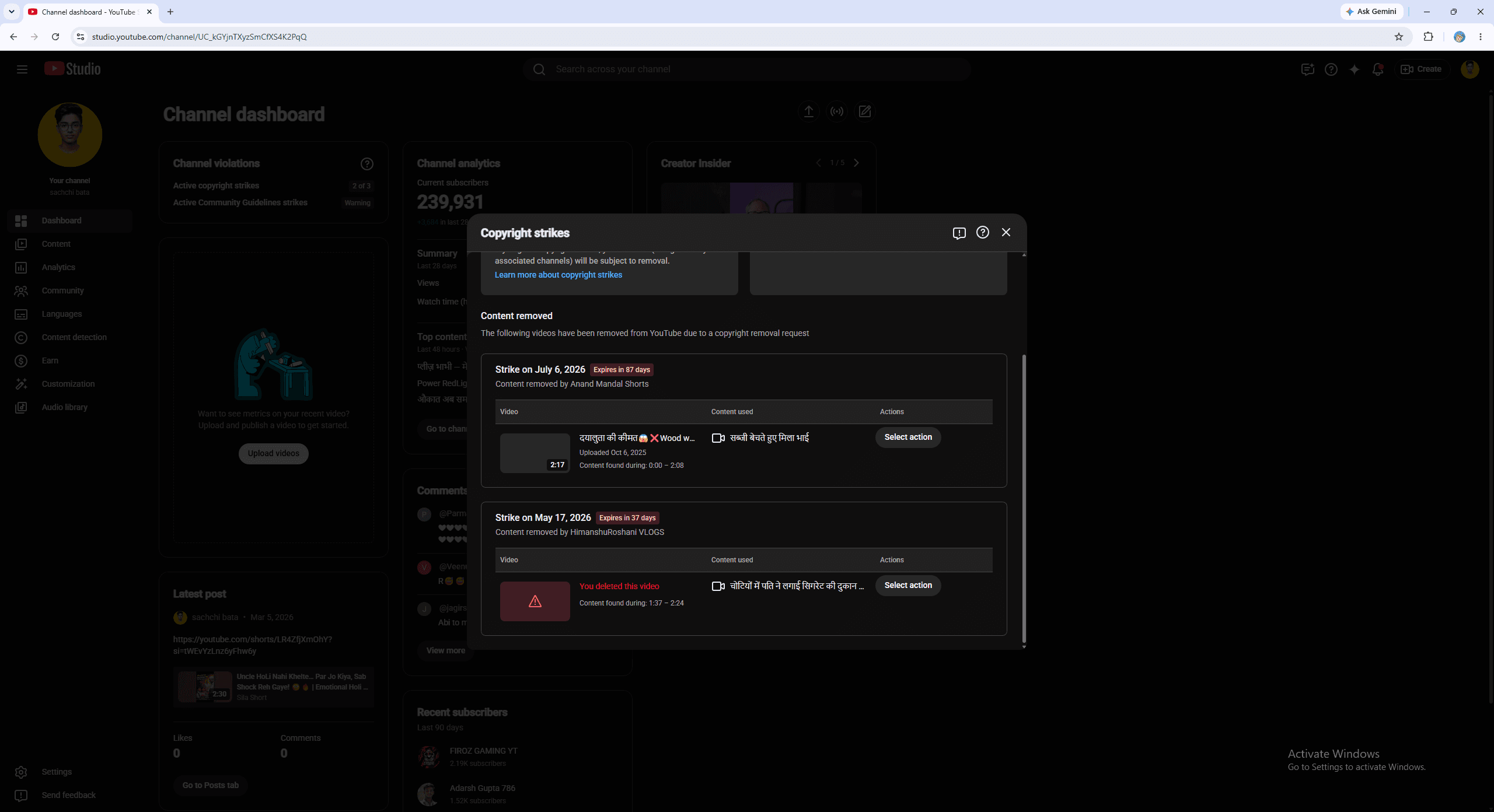
Task: Show previous Creator Insider card
Action: (818, 163)
